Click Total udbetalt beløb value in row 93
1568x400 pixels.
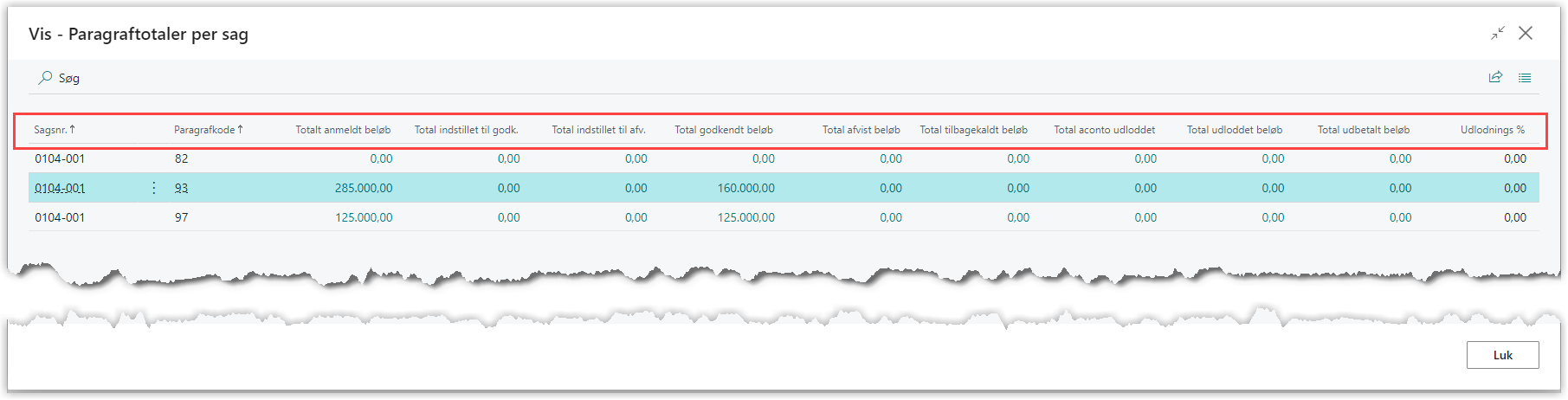(x=1400, y=188)
